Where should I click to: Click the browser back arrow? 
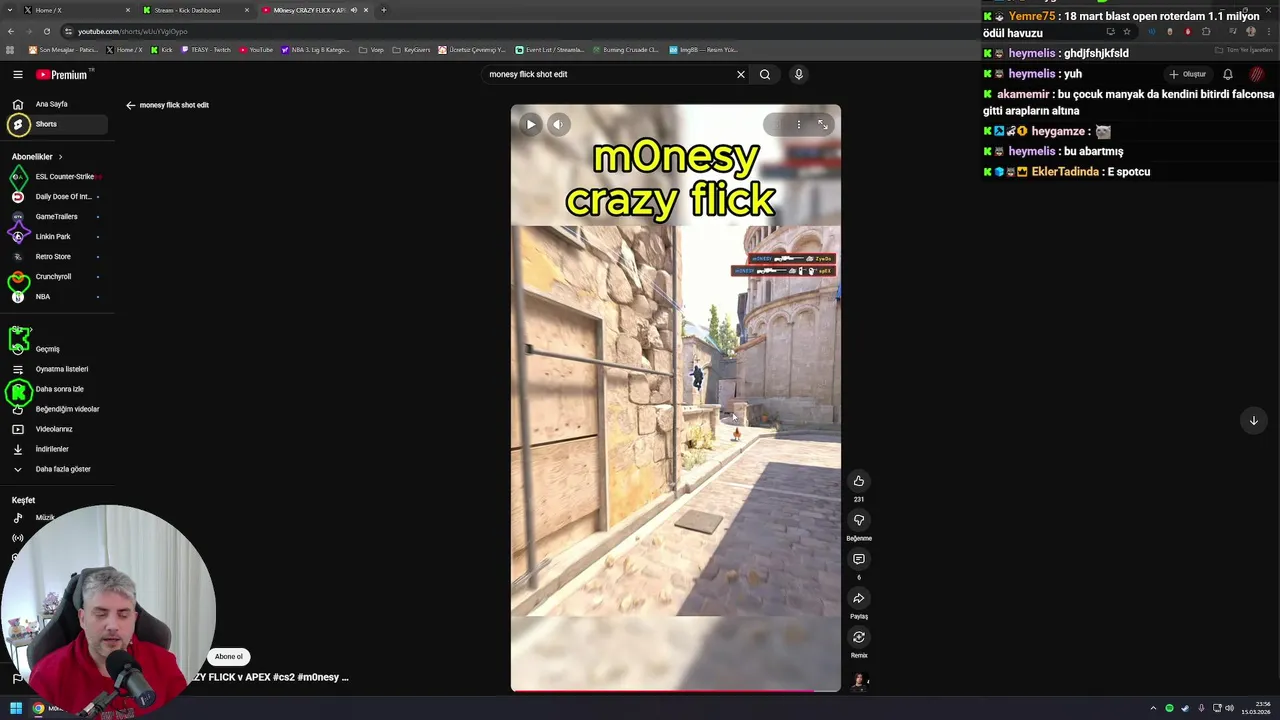(11, 31)
